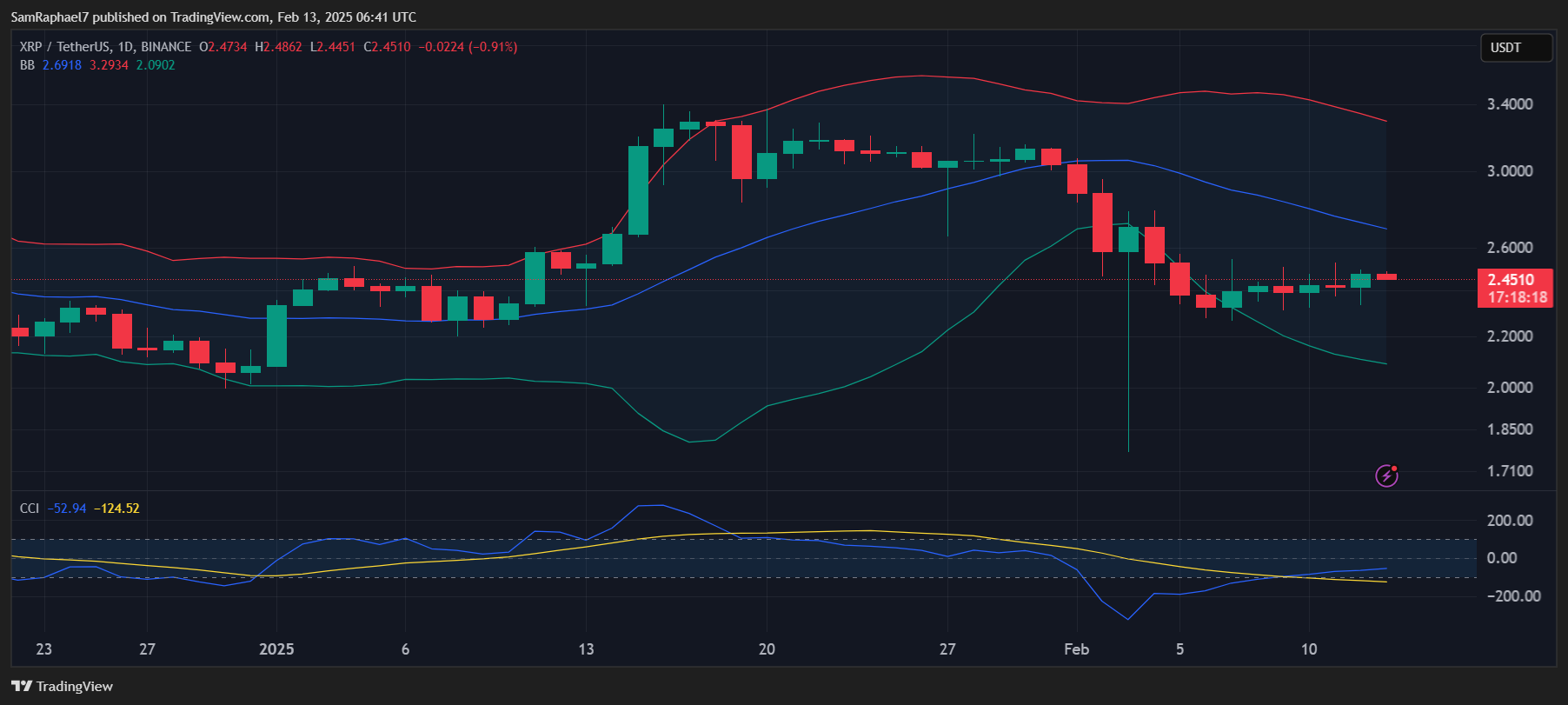Click the CCI smoothing value −124.52
The width and height of the screenshot is (1568, 705).
(x=116, y=509)
